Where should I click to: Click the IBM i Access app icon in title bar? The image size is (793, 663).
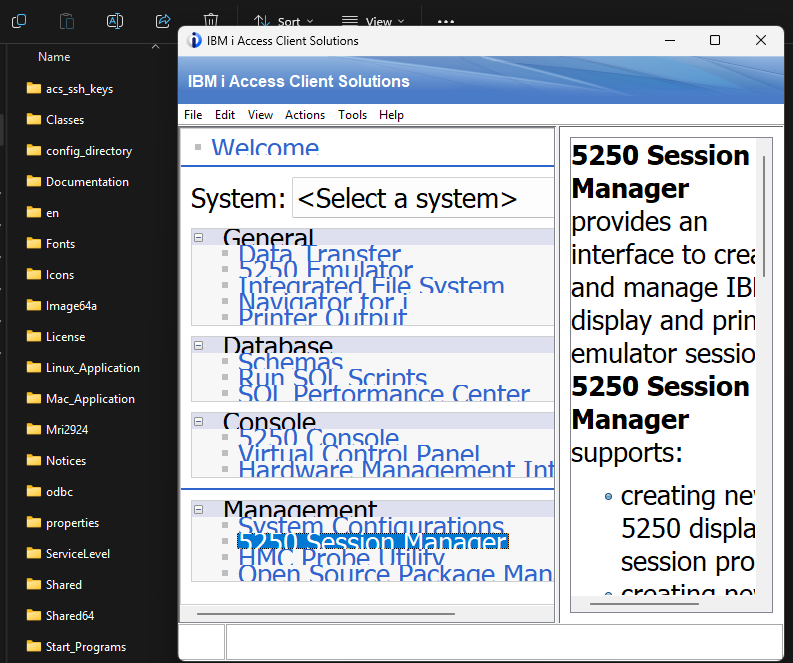point(194,40)
